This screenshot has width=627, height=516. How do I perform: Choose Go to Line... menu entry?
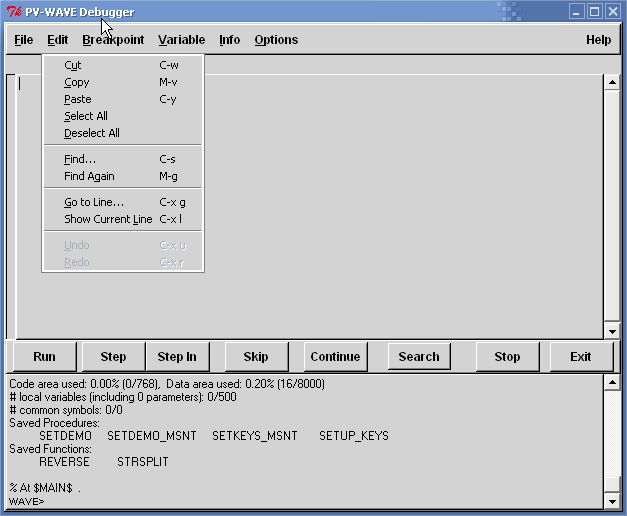[123, 202]
